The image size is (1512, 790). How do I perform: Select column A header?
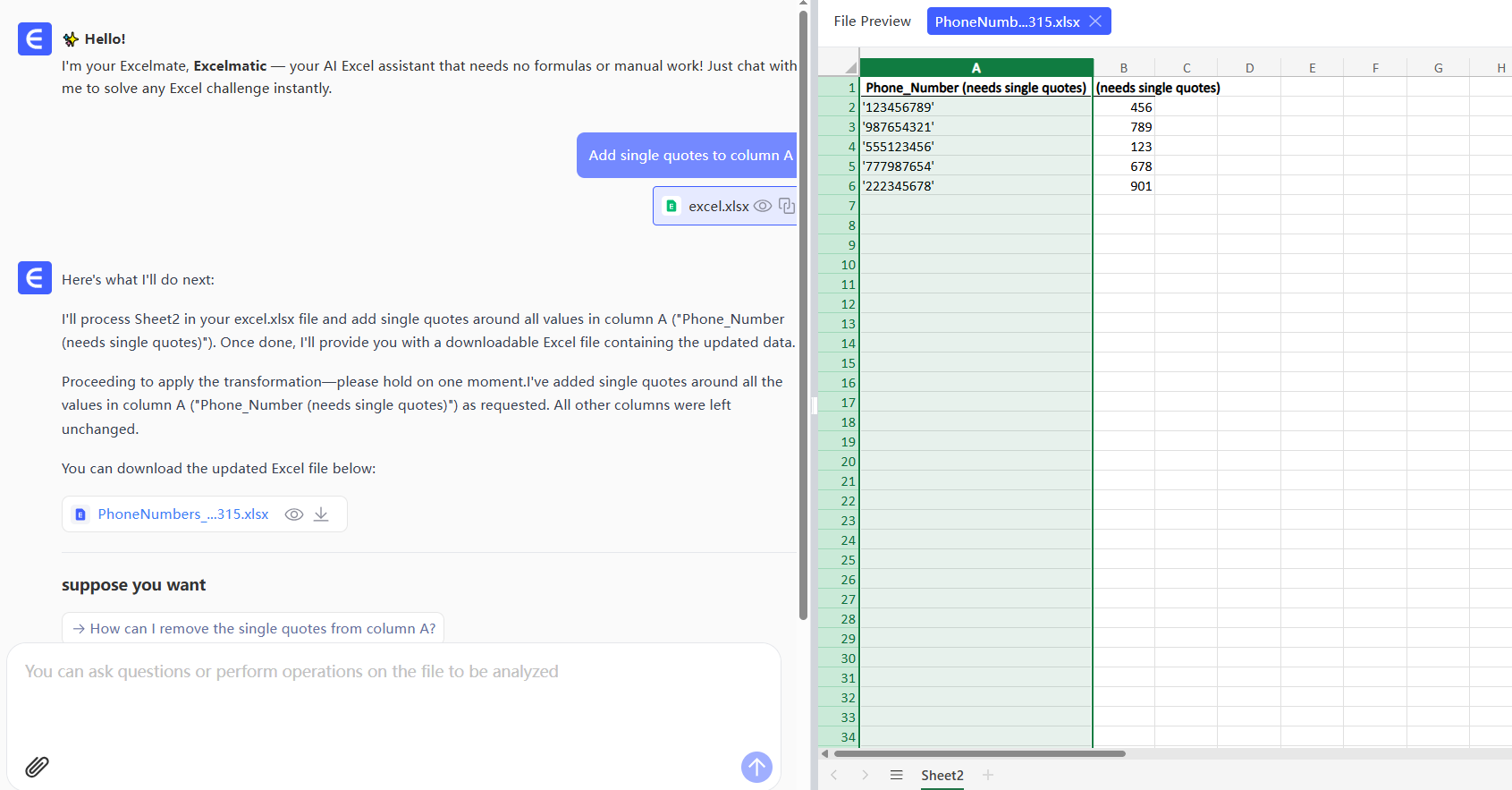coord(976,68)
